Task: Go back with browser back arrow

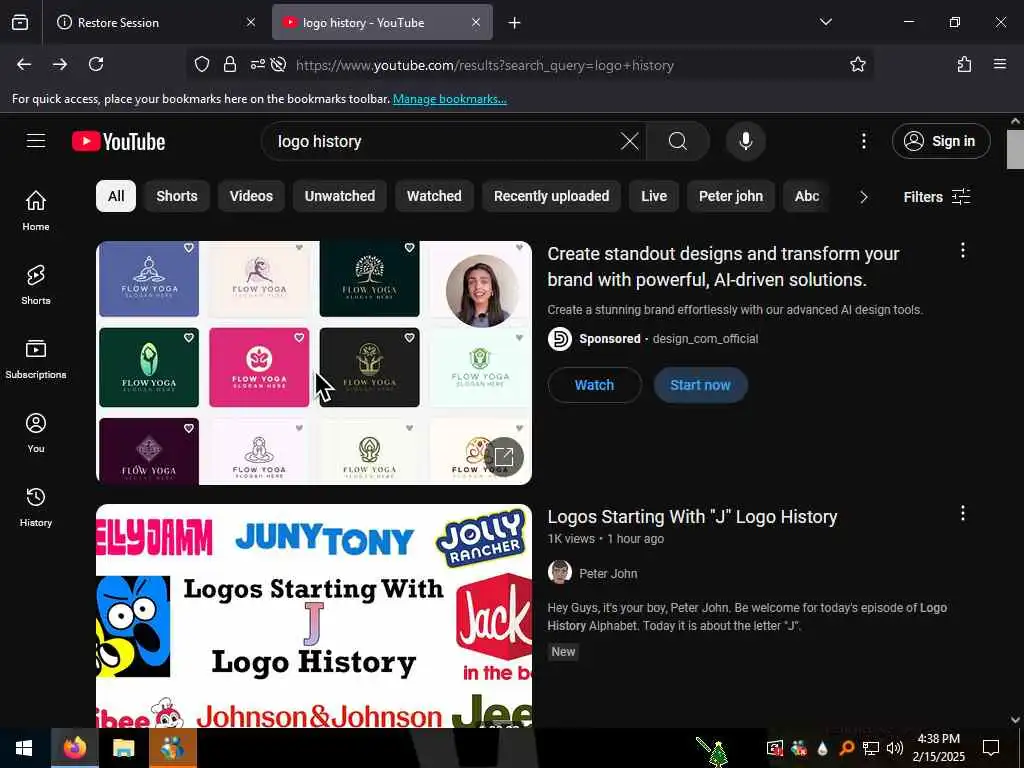Action: (x=24, y=64)
